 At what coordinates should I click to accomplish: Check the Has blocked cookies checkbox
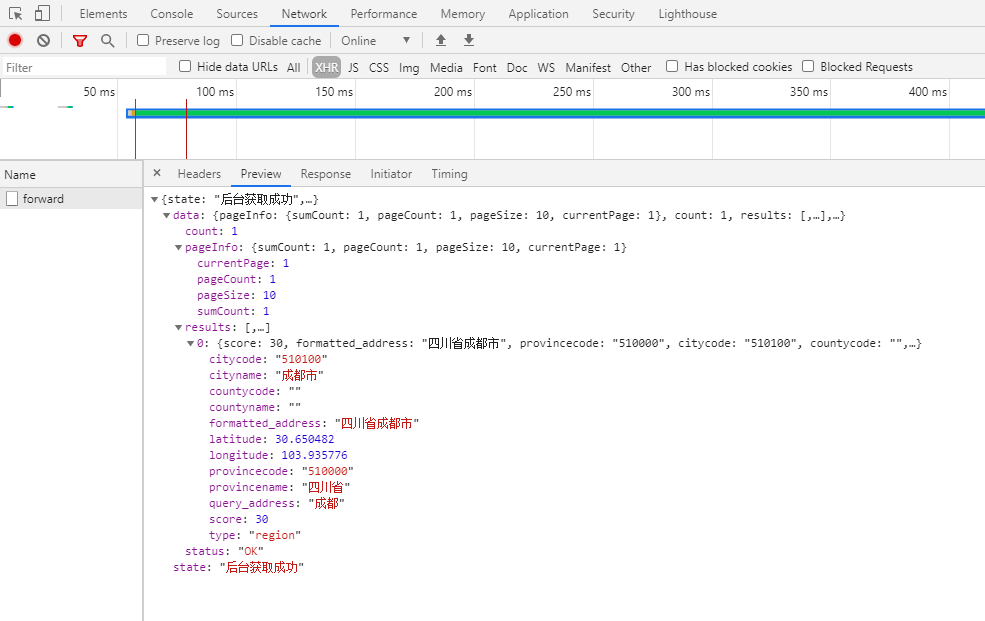pos(672,66)
